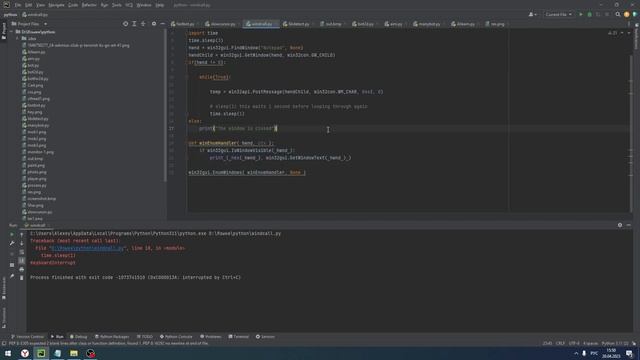This screenshot has height=360, width=640.
Task: Open the TODO tool window
Action: click(145, 337)
